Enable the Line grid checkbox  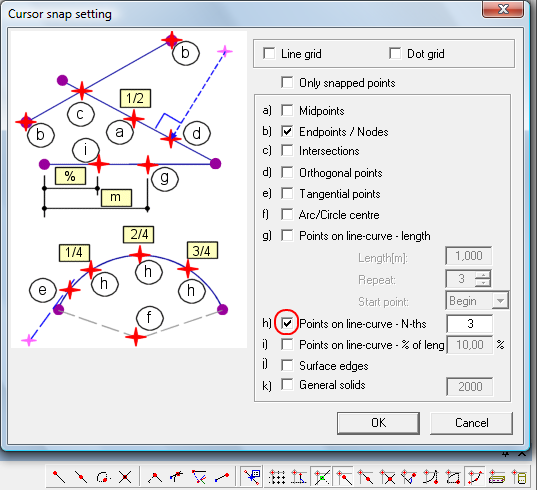pyautogui.click(x=269, y=53)
